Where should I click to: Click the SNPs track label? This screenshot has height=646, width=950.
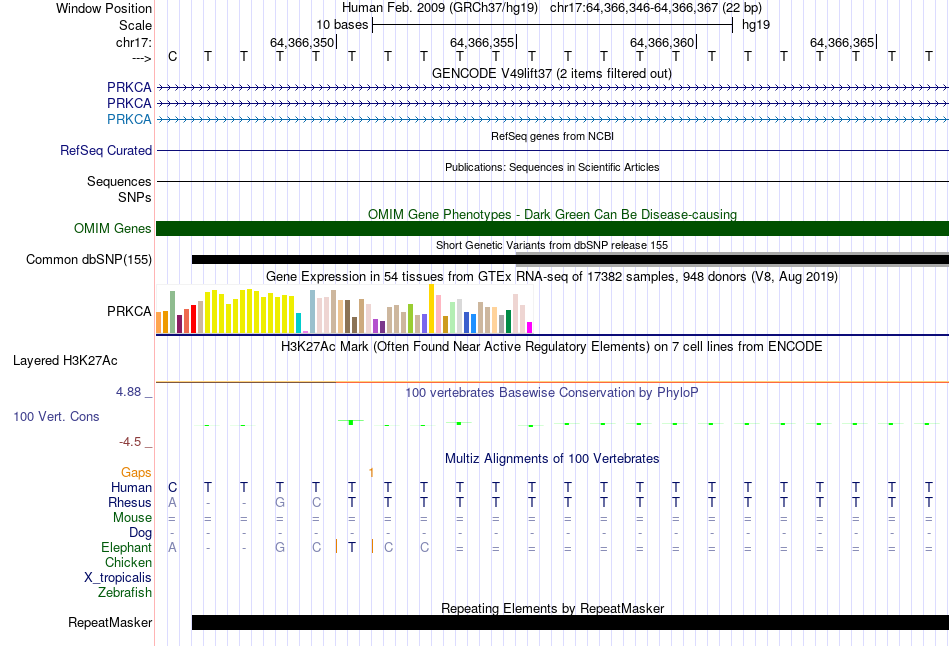[x=135, y=197]
